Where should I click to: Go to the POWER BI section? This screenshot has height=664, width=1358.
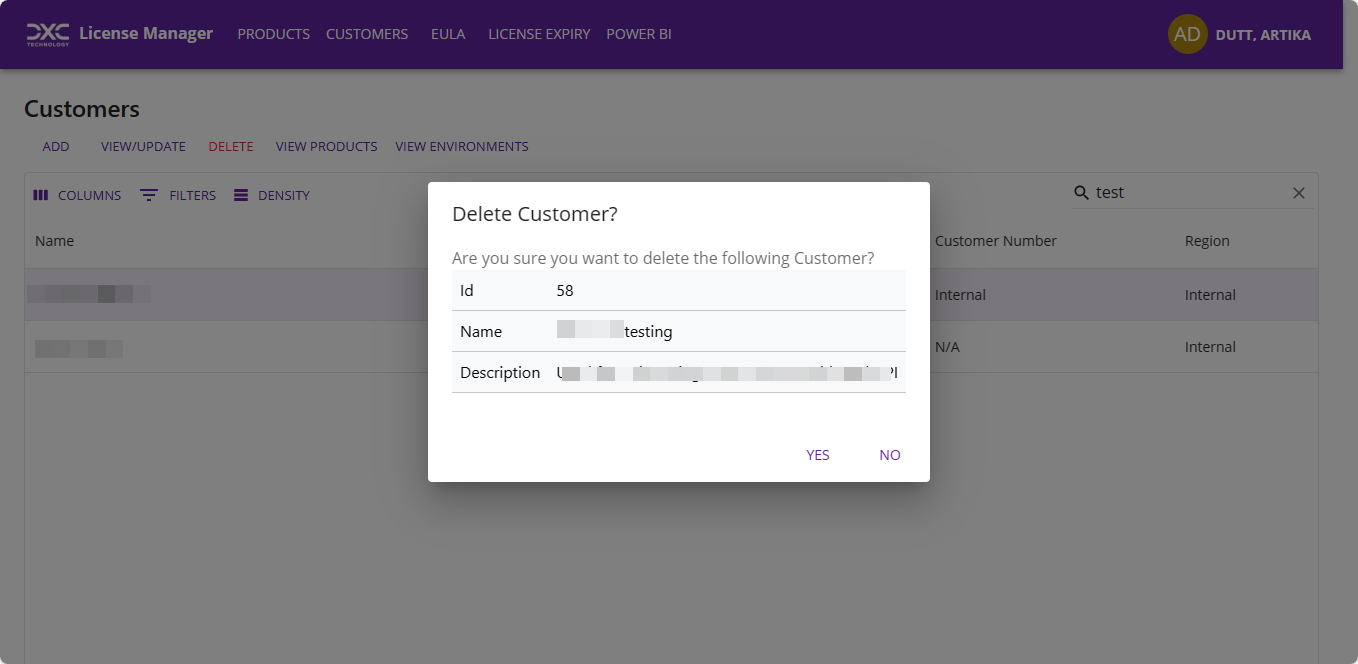[638, 34]
